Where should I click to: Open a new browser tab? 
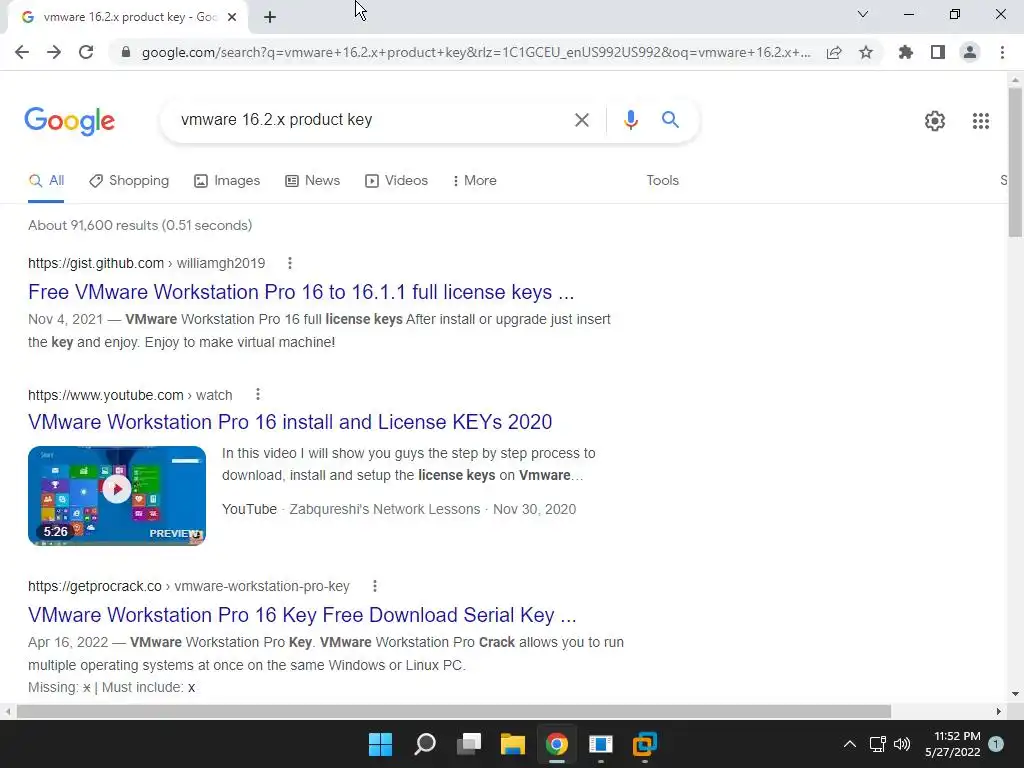click(270, 17)
